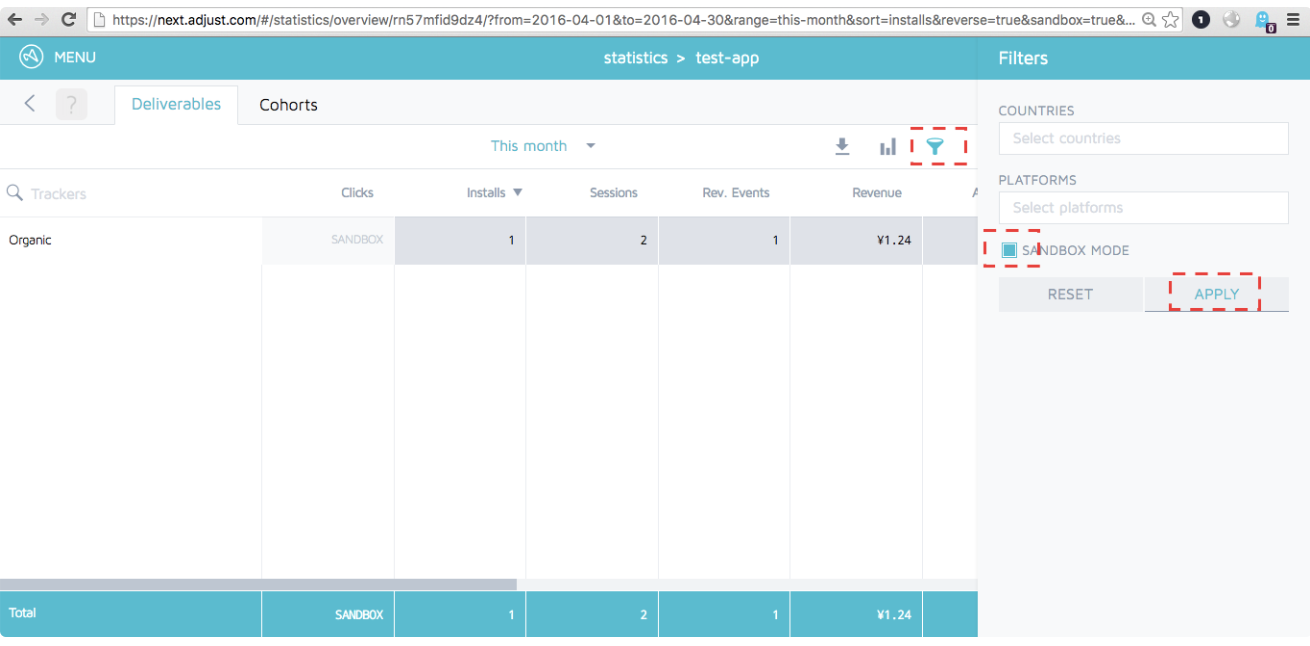Click the adjust logo menu icon
The image size is (1310, 646).
pos(32,58)
